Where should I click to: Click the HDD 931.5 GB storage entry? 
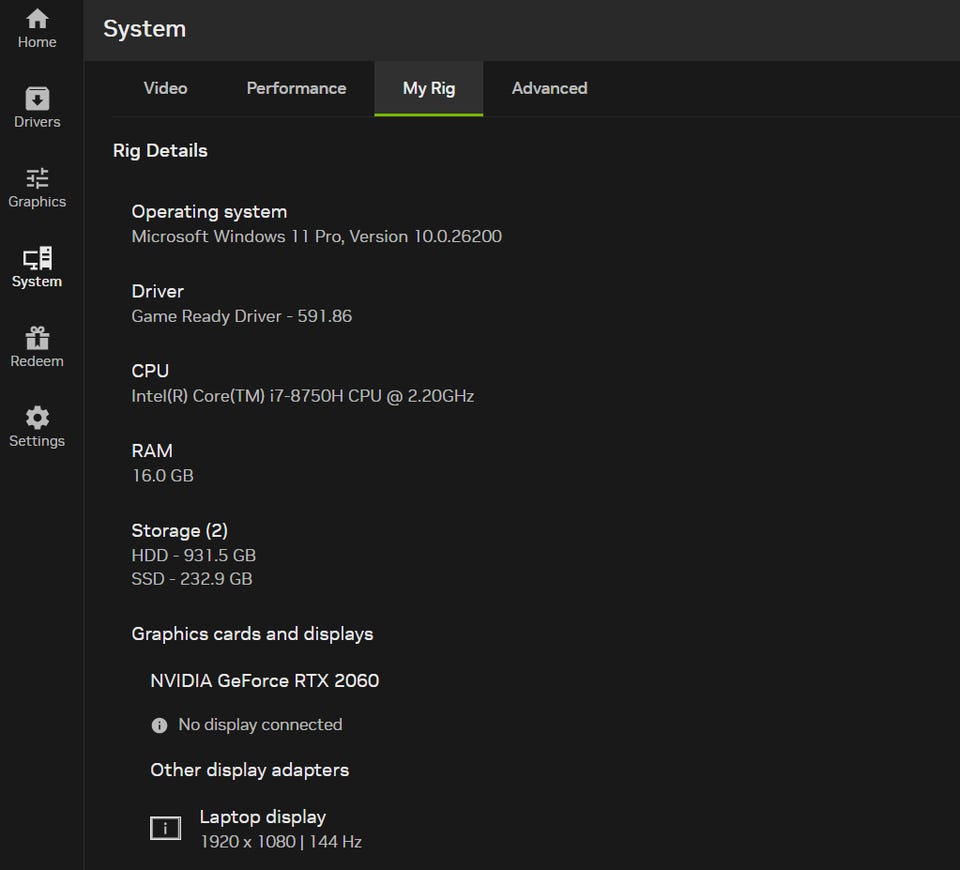pos(193,555)
